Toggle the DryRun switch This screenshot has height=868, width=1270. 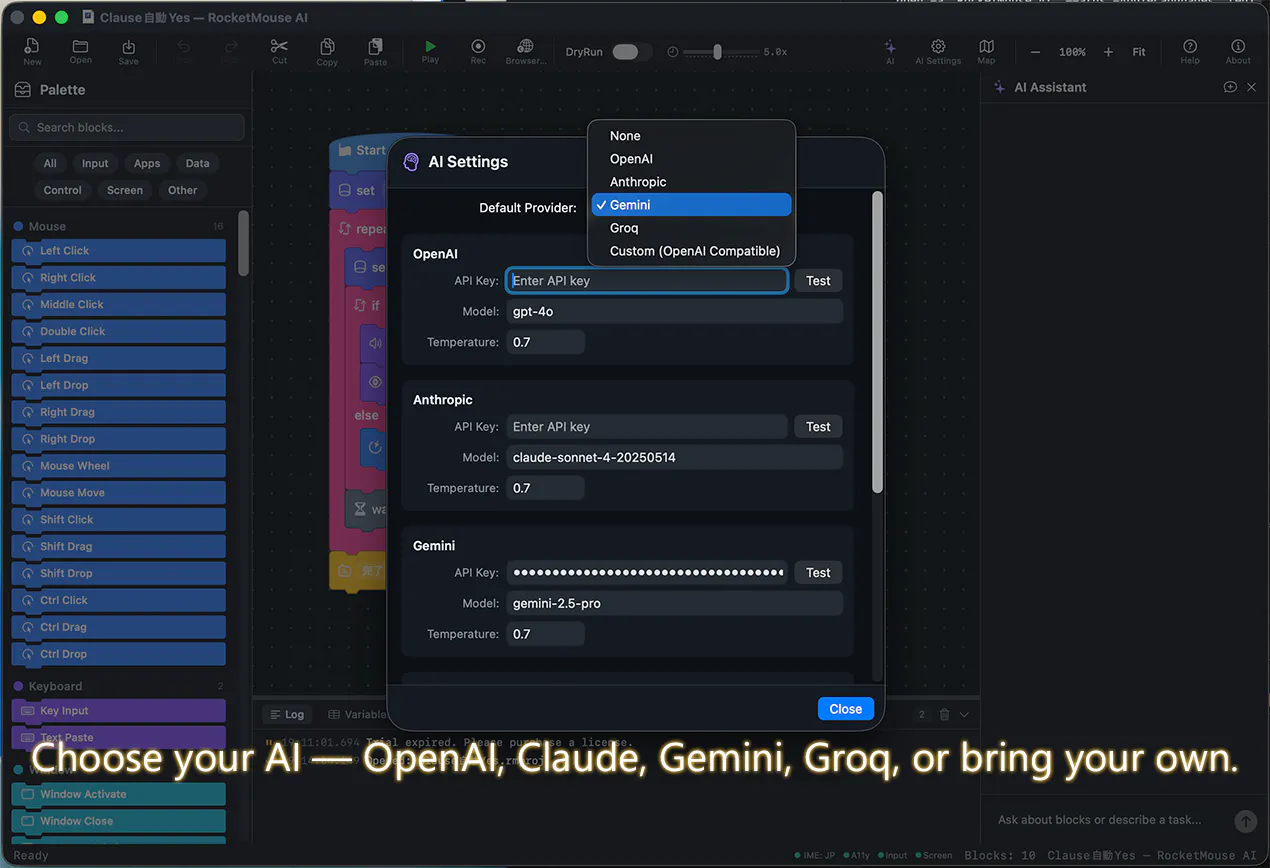pyautogui.click(x=632, y=52)
